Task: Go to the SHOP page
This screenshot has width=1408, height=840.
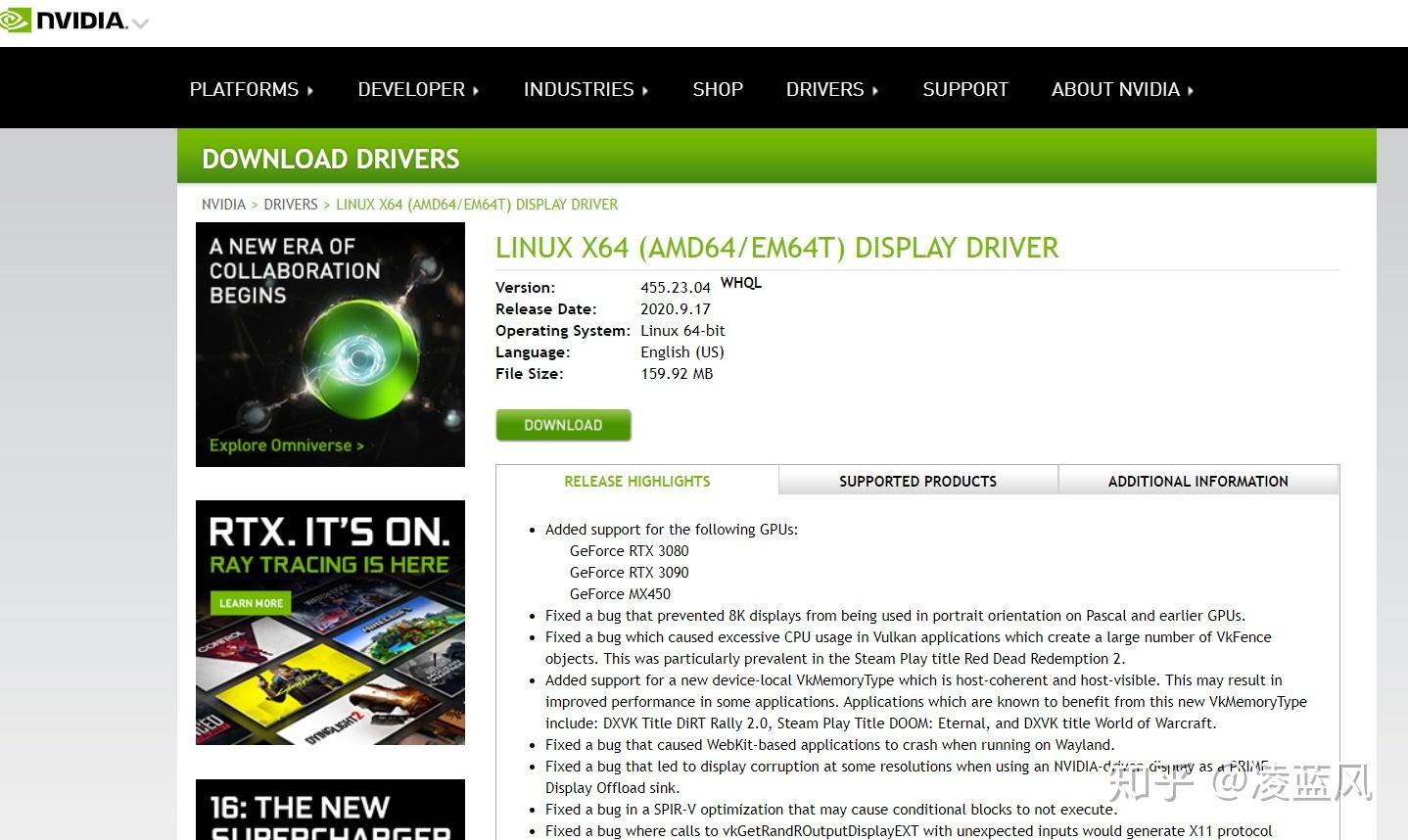Action: point(718,89)
